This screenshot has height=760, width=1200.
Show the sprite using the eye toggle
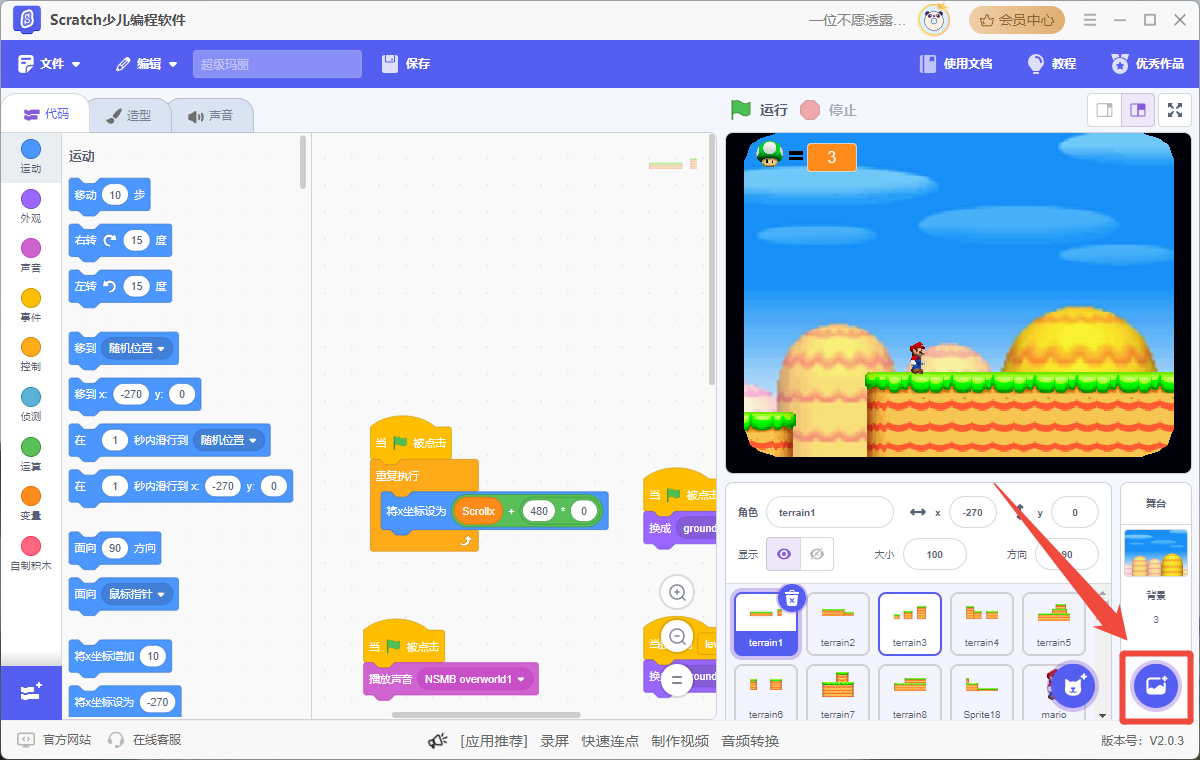coord(784,554)
